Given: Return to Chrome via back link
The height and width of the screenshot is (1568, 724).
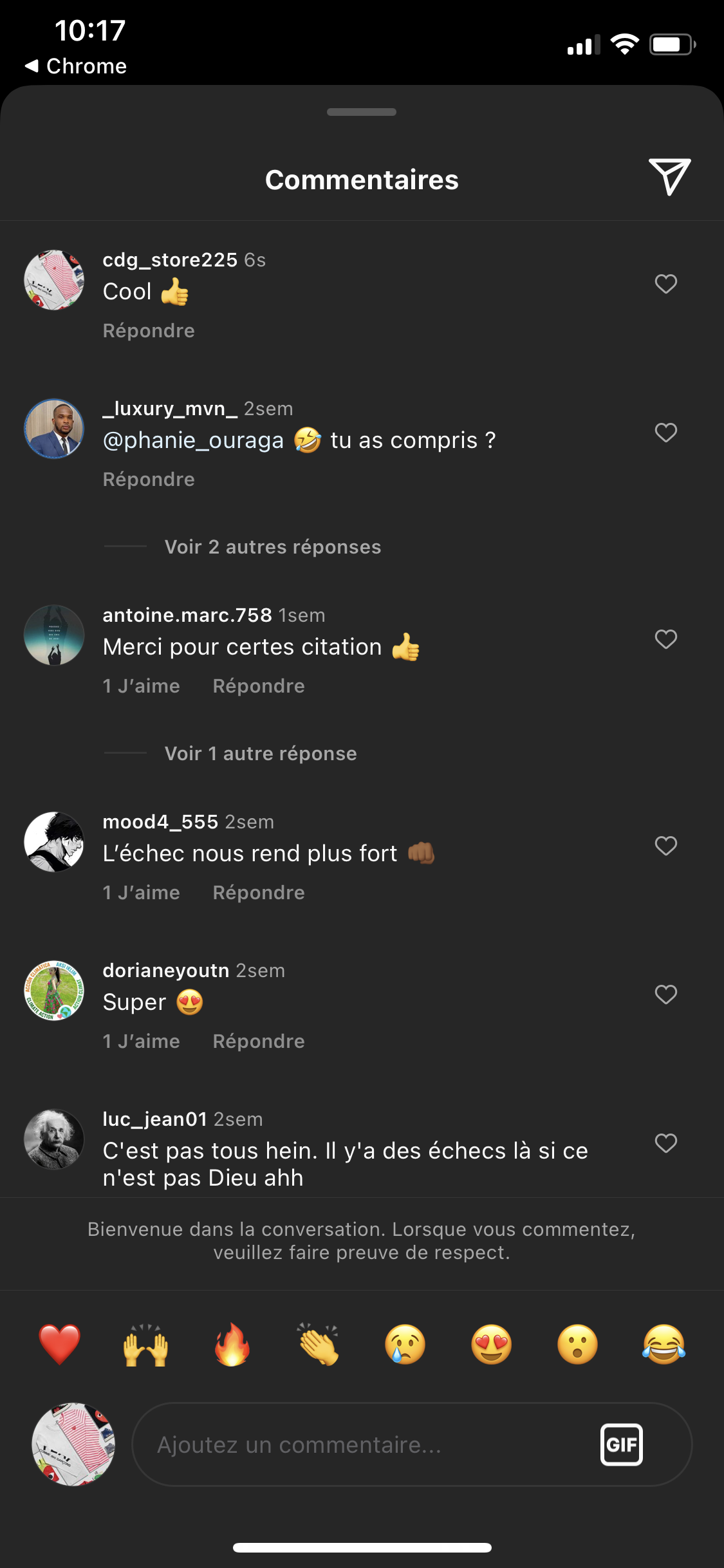Looking at the screenshot, I should click(x=76, y=66).
